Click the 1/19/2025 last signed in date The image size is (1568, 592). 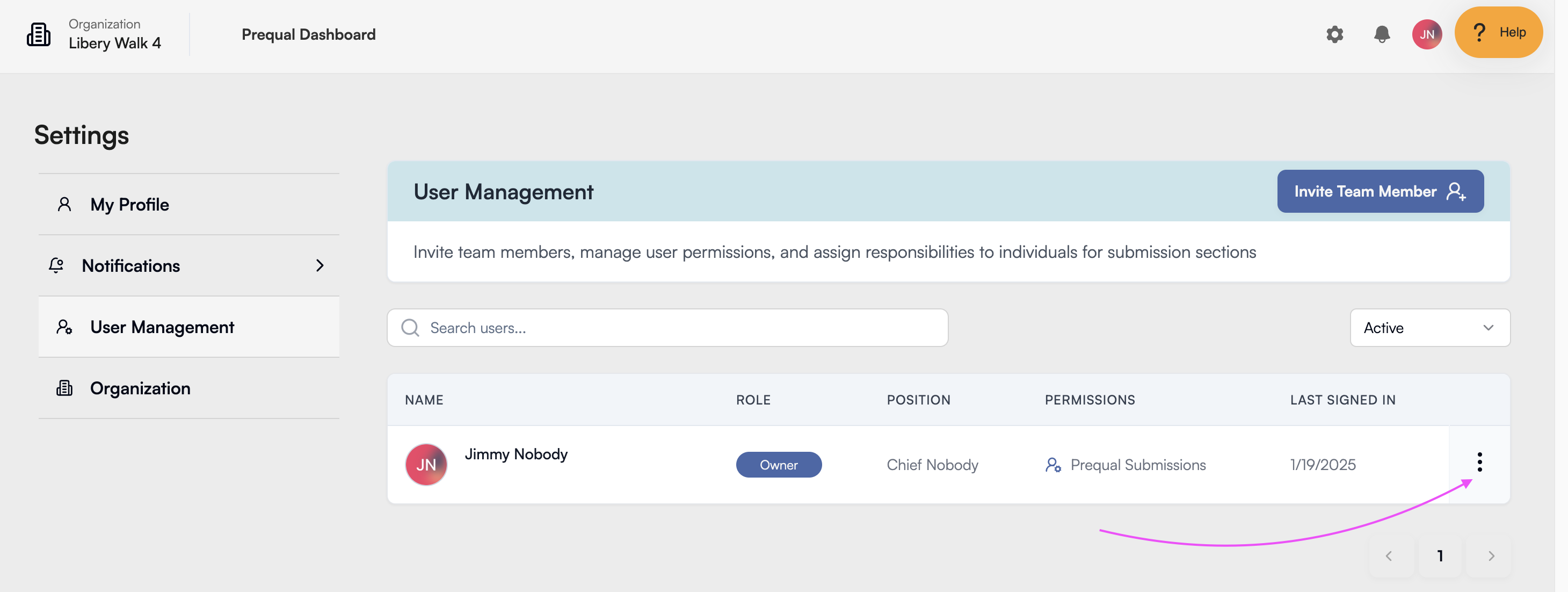1323,465
